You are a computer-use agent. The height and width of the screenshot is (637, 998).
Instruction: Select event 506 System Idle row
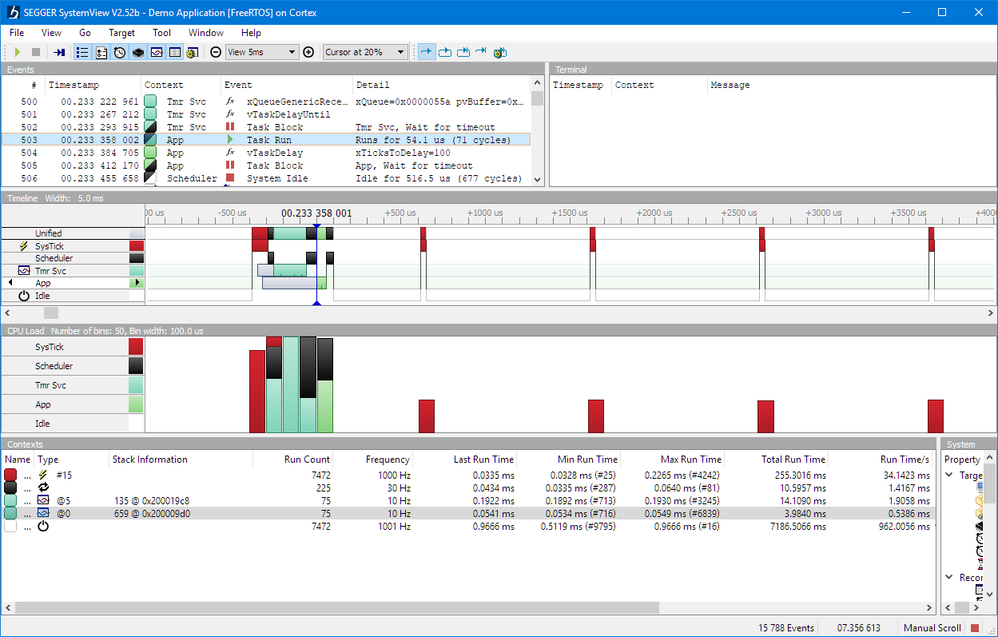pyautogui.click(x=266, y=179)
